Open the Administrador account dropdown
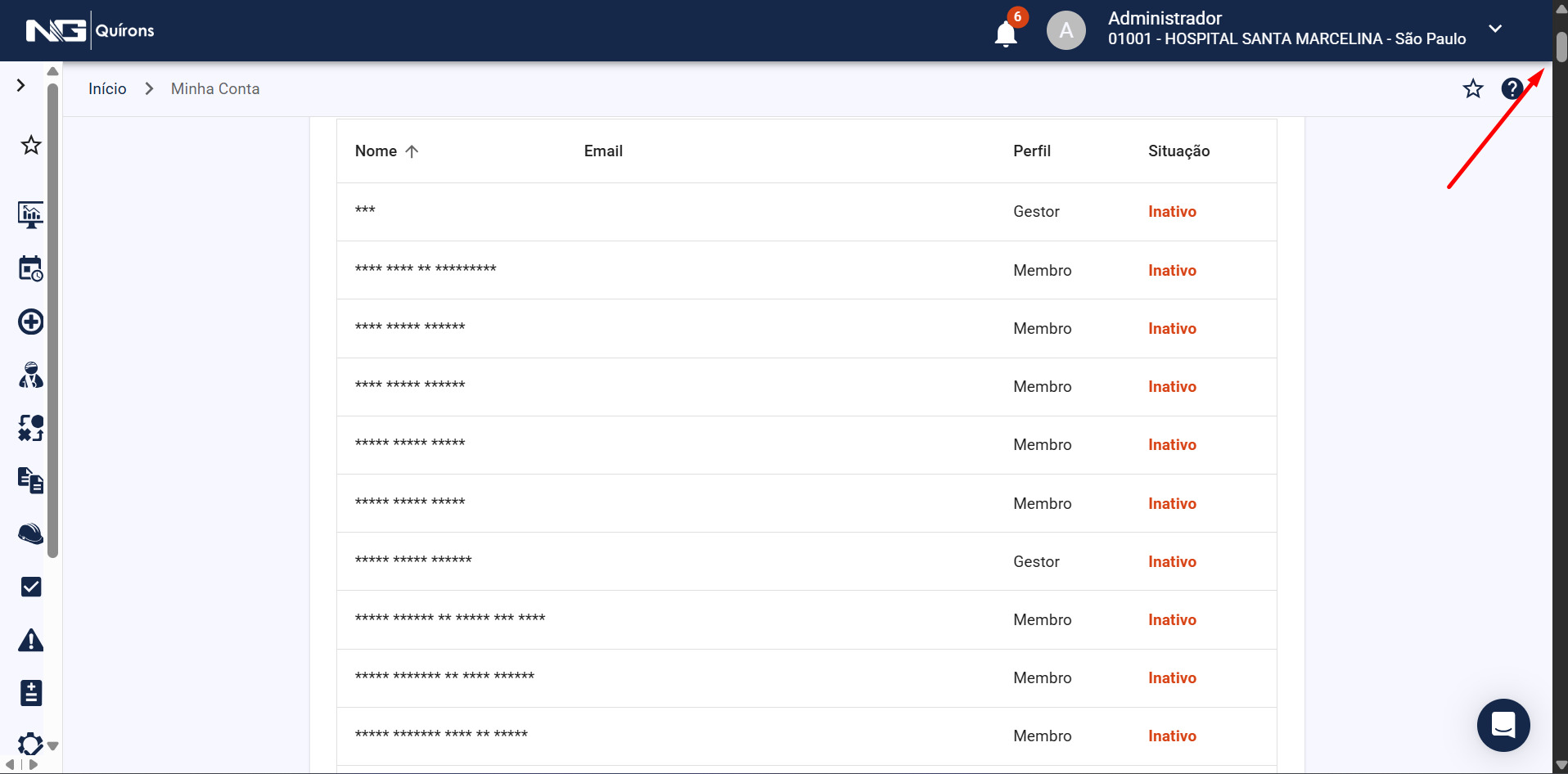The height and width of the screenshot is (774, 1568). pyautogui.click(x=1495, y=29)
